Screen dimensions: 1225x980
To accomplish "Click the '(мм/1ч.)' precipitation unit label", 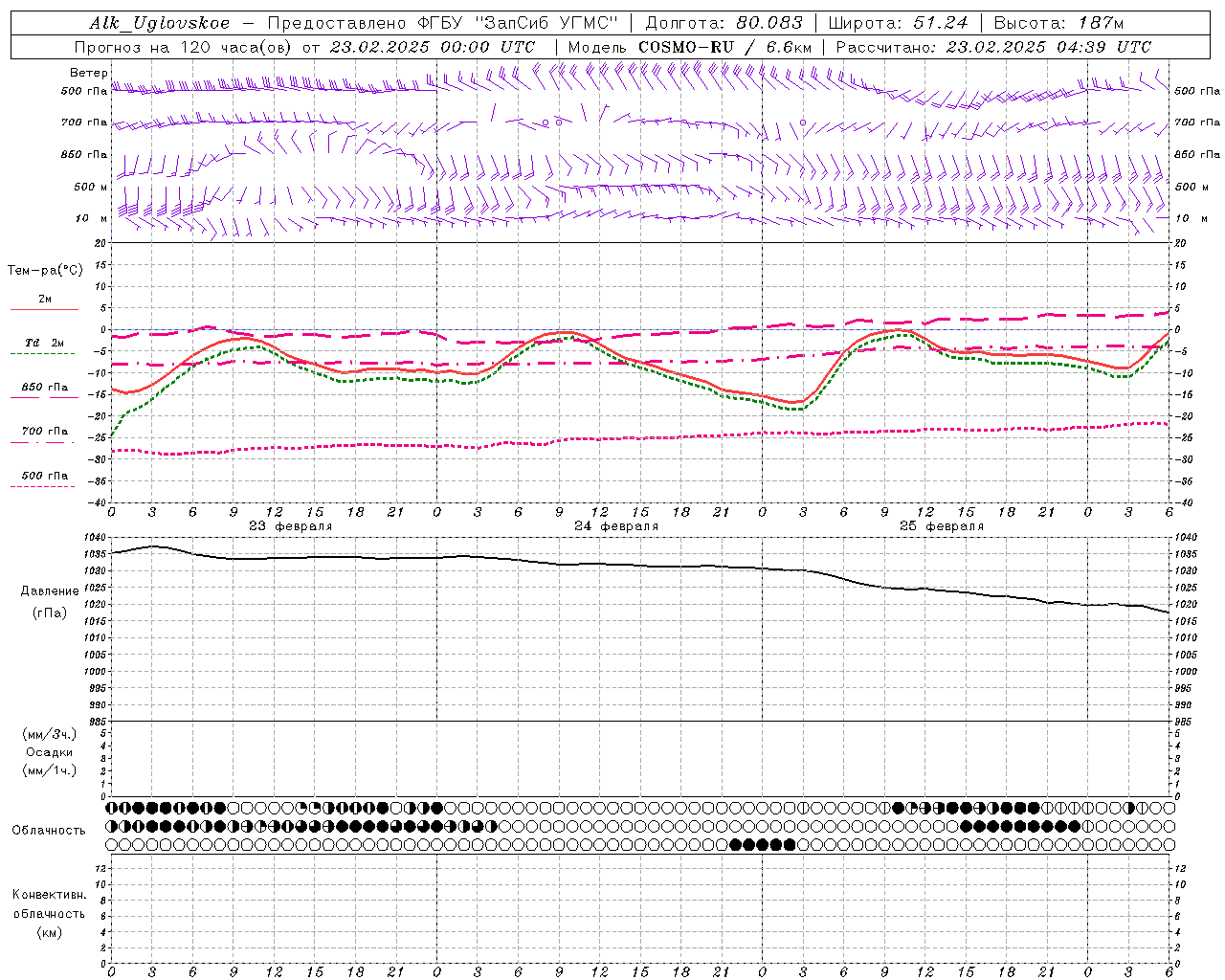I will click(x=50, y=770).
